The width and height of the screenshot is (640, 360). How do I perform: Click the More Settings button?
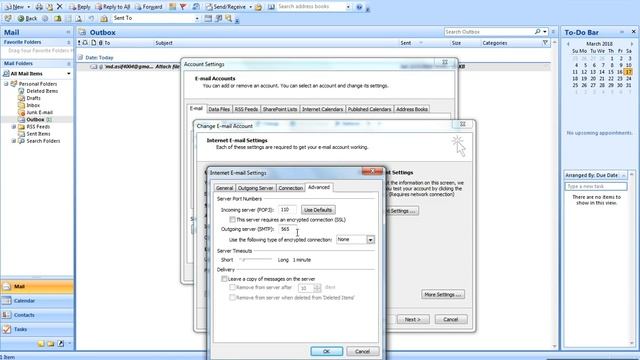point(443,295)
